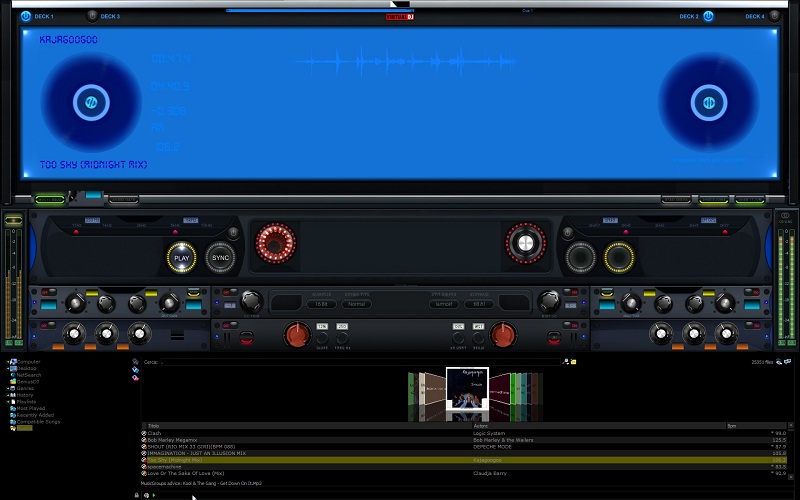Click the right deck small power button

pos(567,233)
